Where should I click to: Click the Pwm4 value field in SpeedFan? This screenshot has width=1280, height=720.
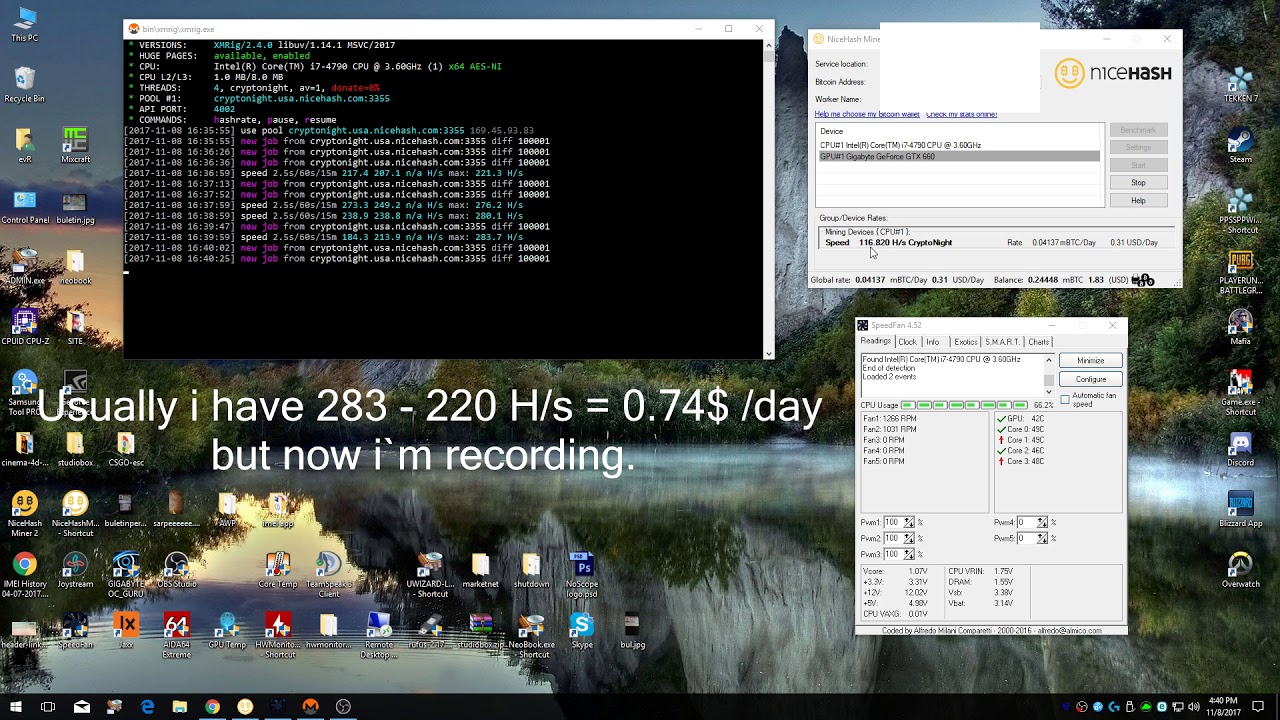tap(1026, 522)
